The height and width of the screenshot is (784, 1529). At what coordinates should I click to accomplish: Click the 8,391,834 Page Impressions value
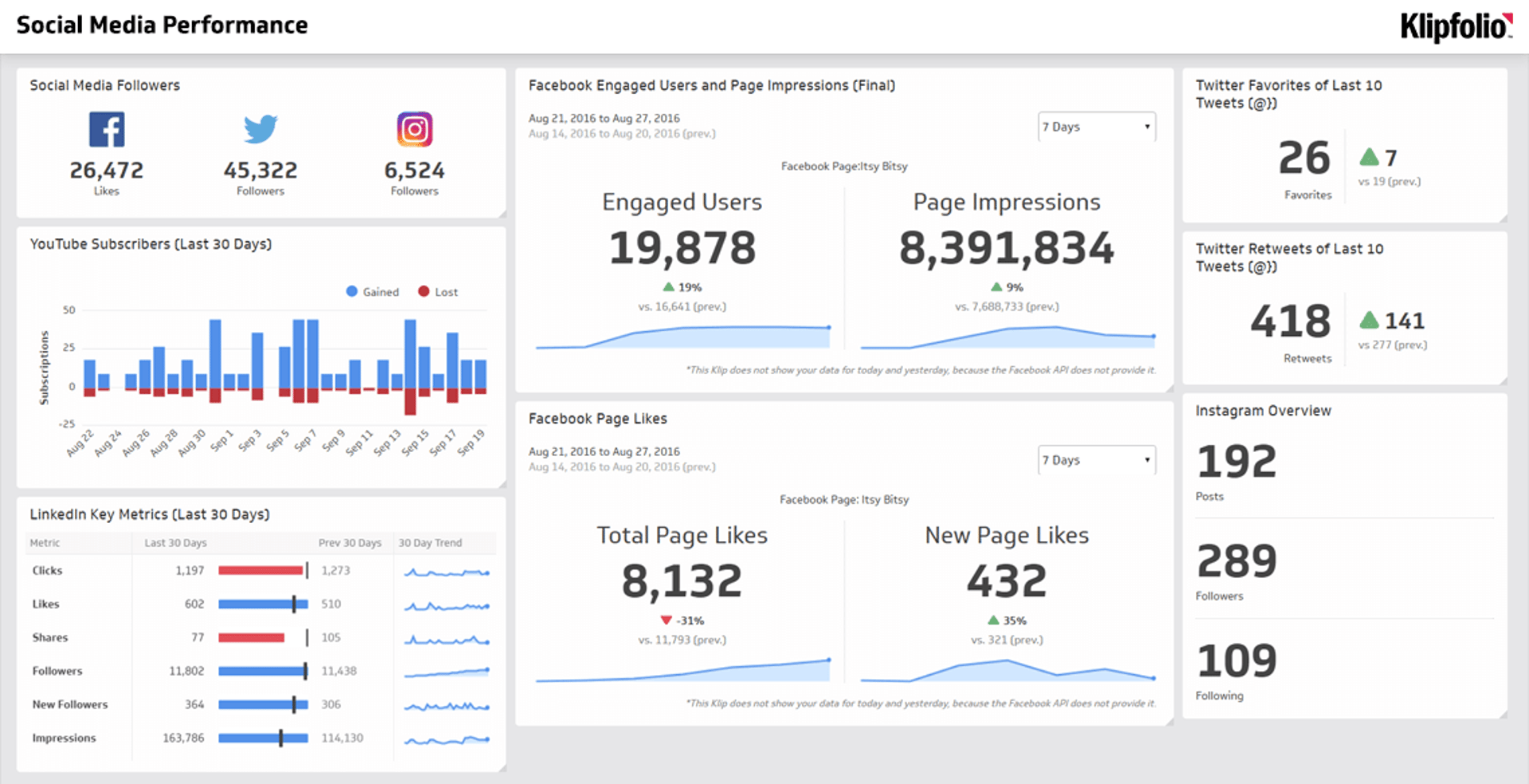click(x=1007, y=248)
